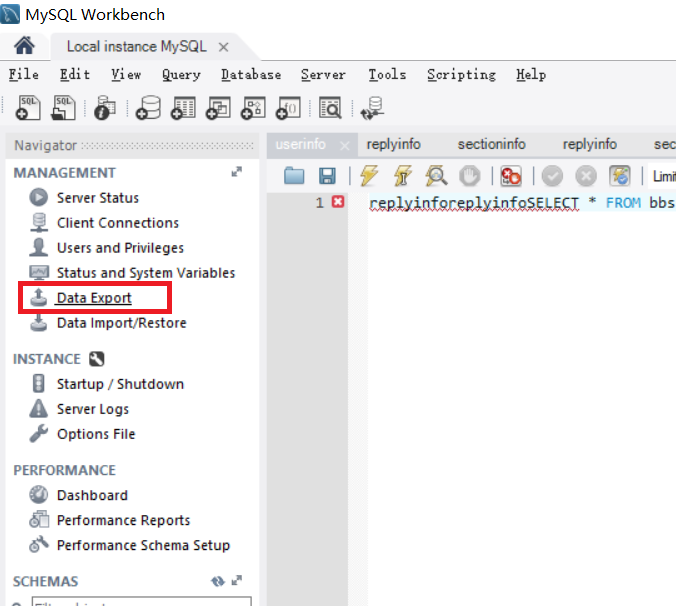This screenshot has width=676, height=606.
Task: Create a new schema icon
Action: click(148, 108)
